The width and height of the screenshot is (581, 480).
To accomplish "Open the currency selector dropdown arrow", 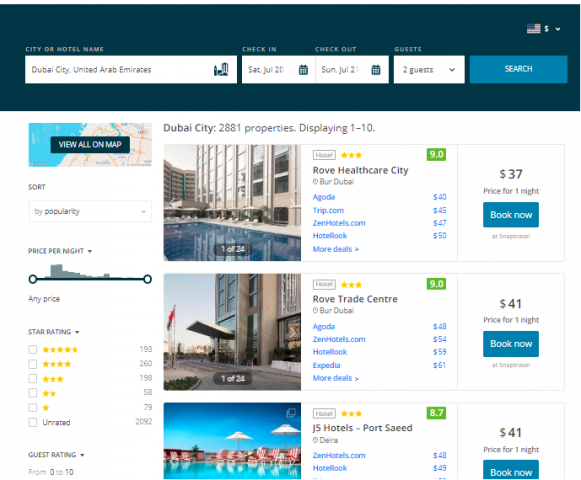I will pos(558,29).
